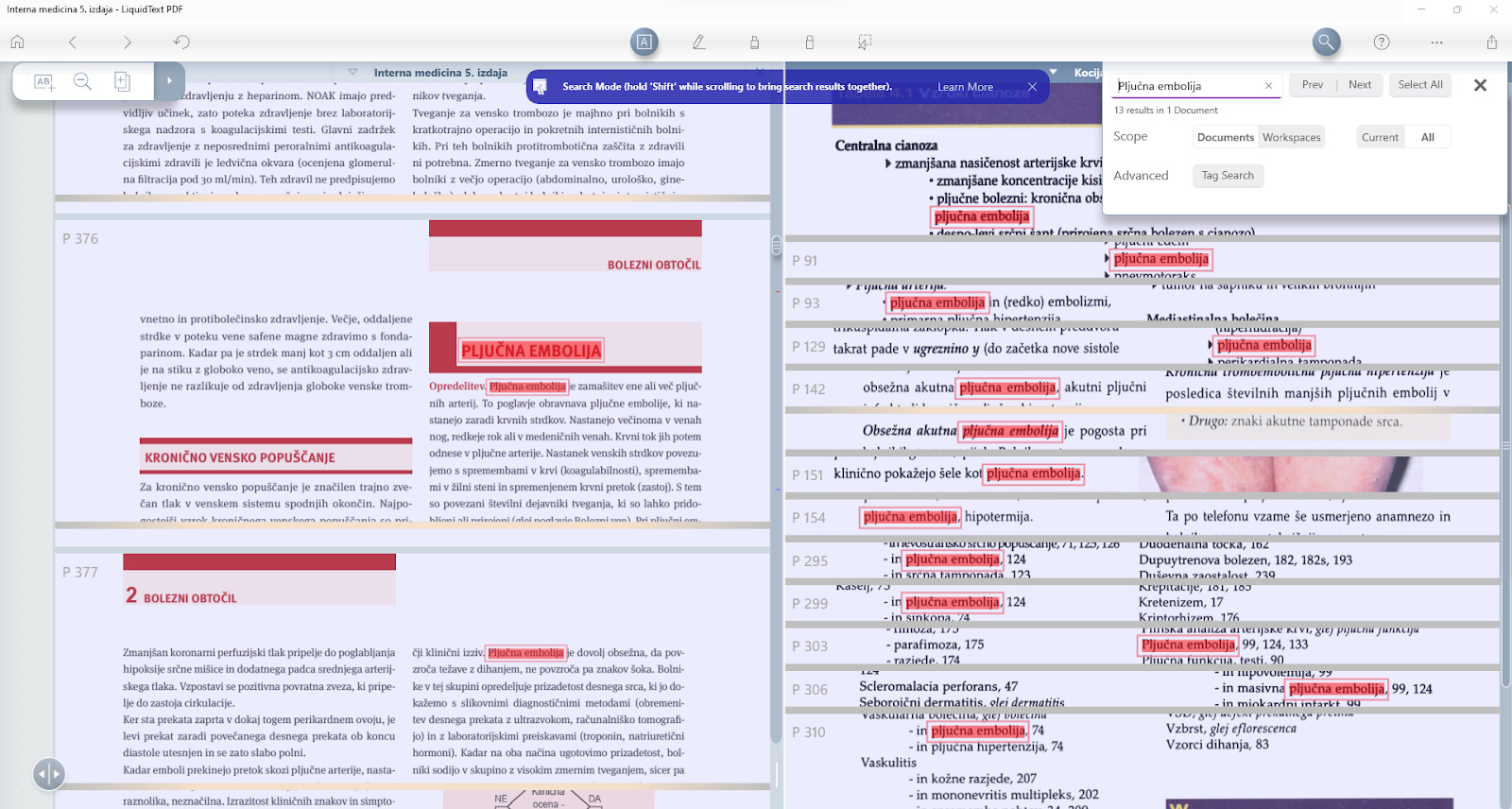The height and width of the screenshot is (809, 1512).
Task: Go to the Home screen icon
Action: tap(17, 42)
